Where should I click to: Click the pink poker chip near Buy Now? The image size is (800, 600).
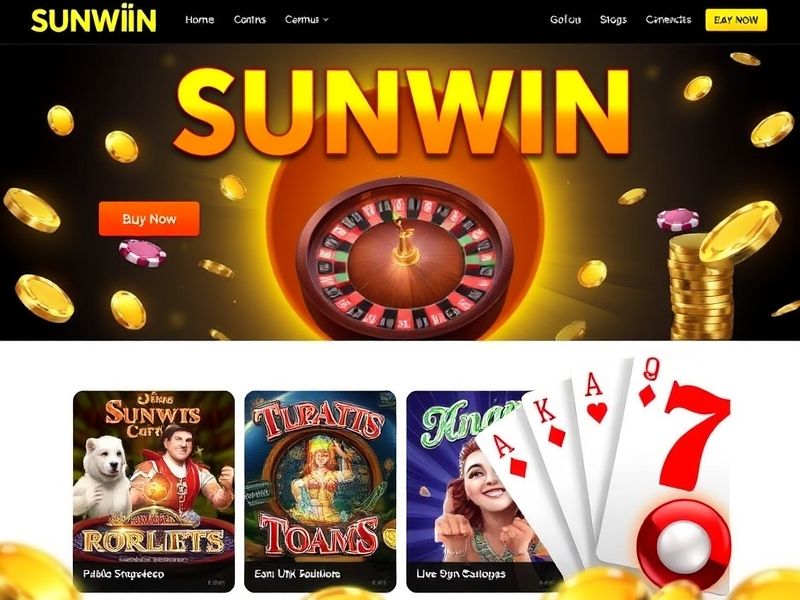[142, 253]
